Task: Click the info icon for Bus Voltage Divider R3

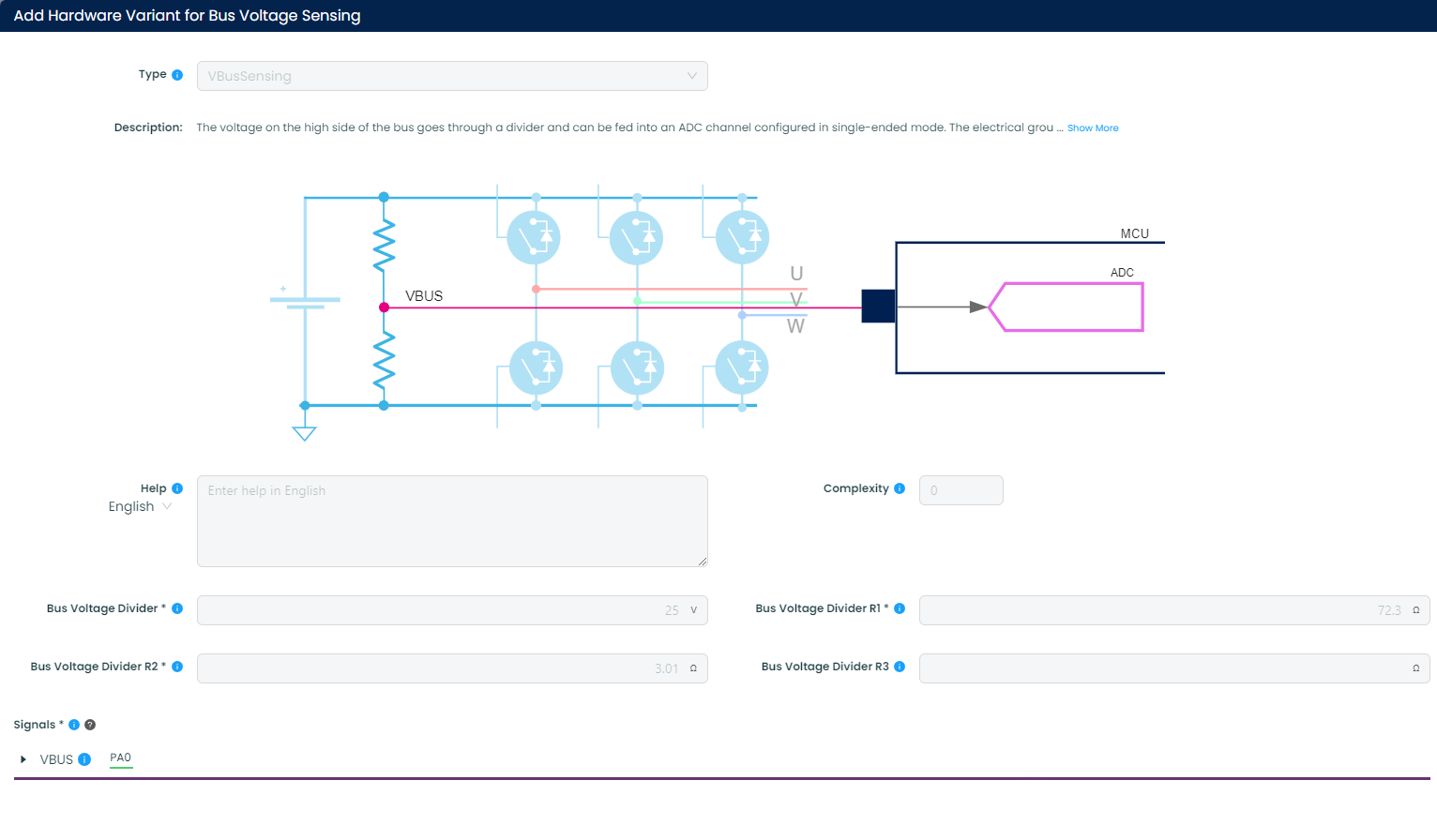Action: [900, 667]
